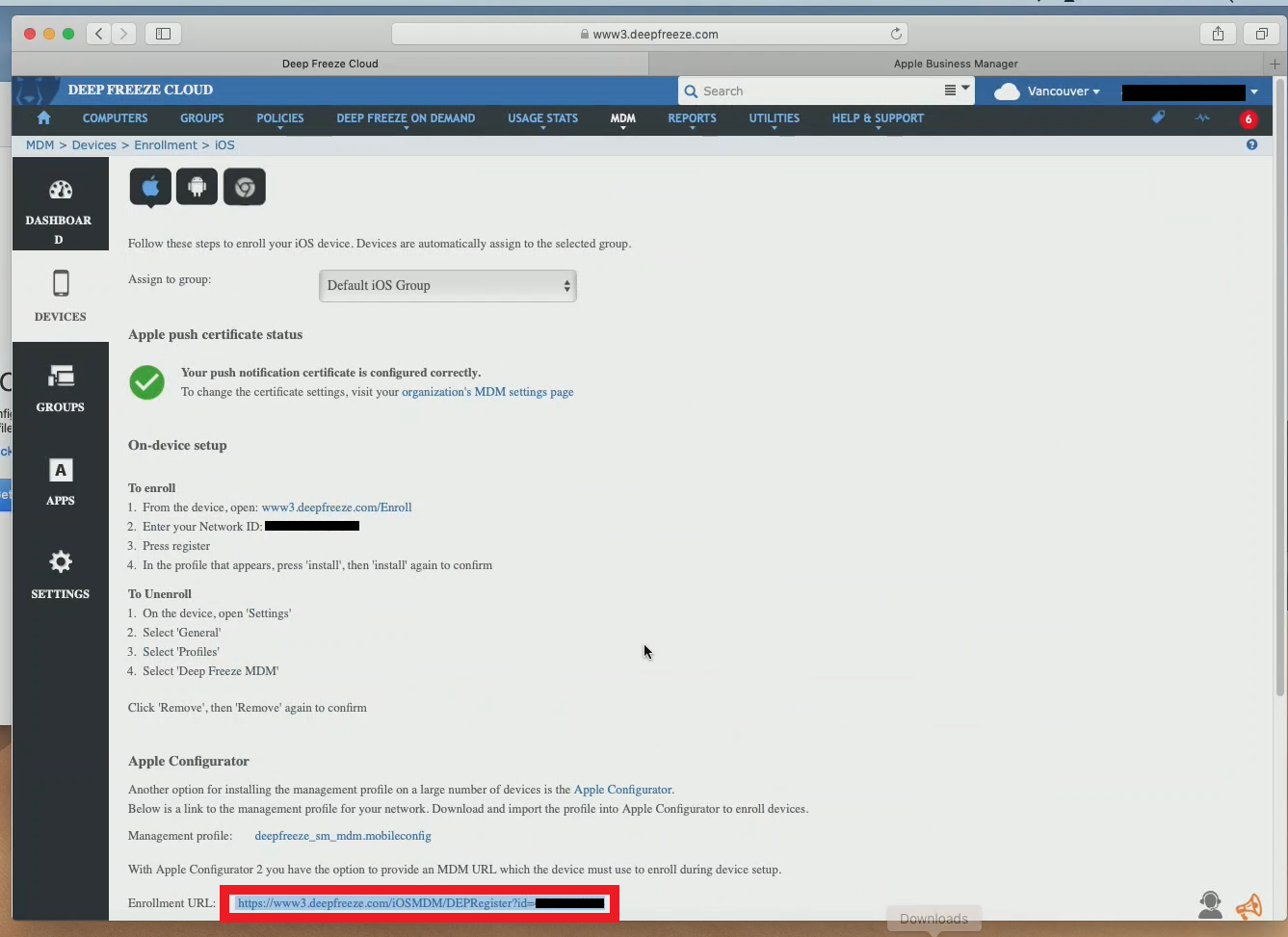The height and width of the screenshot is (937, 1288).
Task: Open the Dashboard sidebar section
Action: point(60,205)
